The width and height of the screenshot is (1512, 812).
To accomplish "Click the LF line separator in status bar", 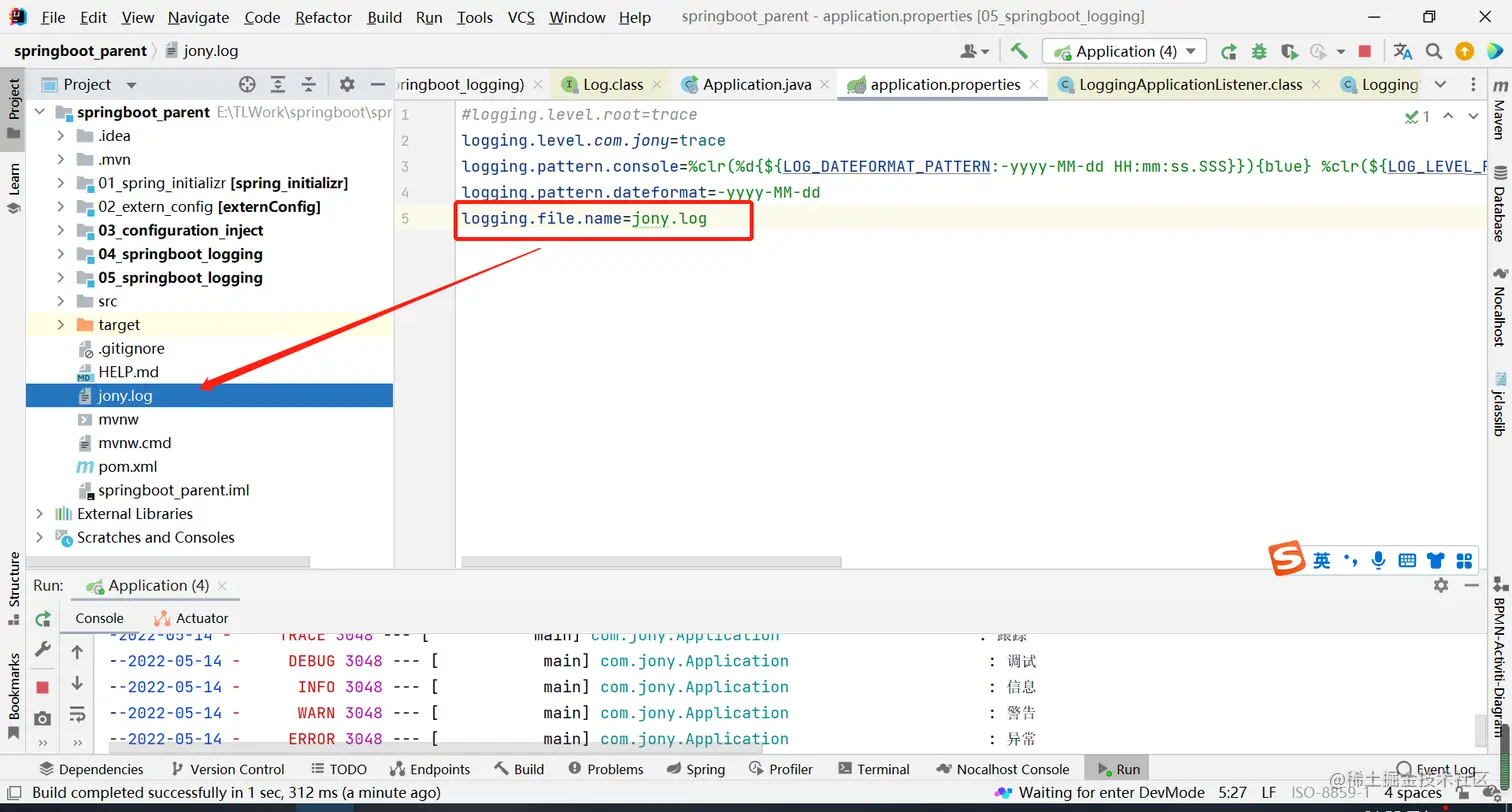I will pos(1268,793).
